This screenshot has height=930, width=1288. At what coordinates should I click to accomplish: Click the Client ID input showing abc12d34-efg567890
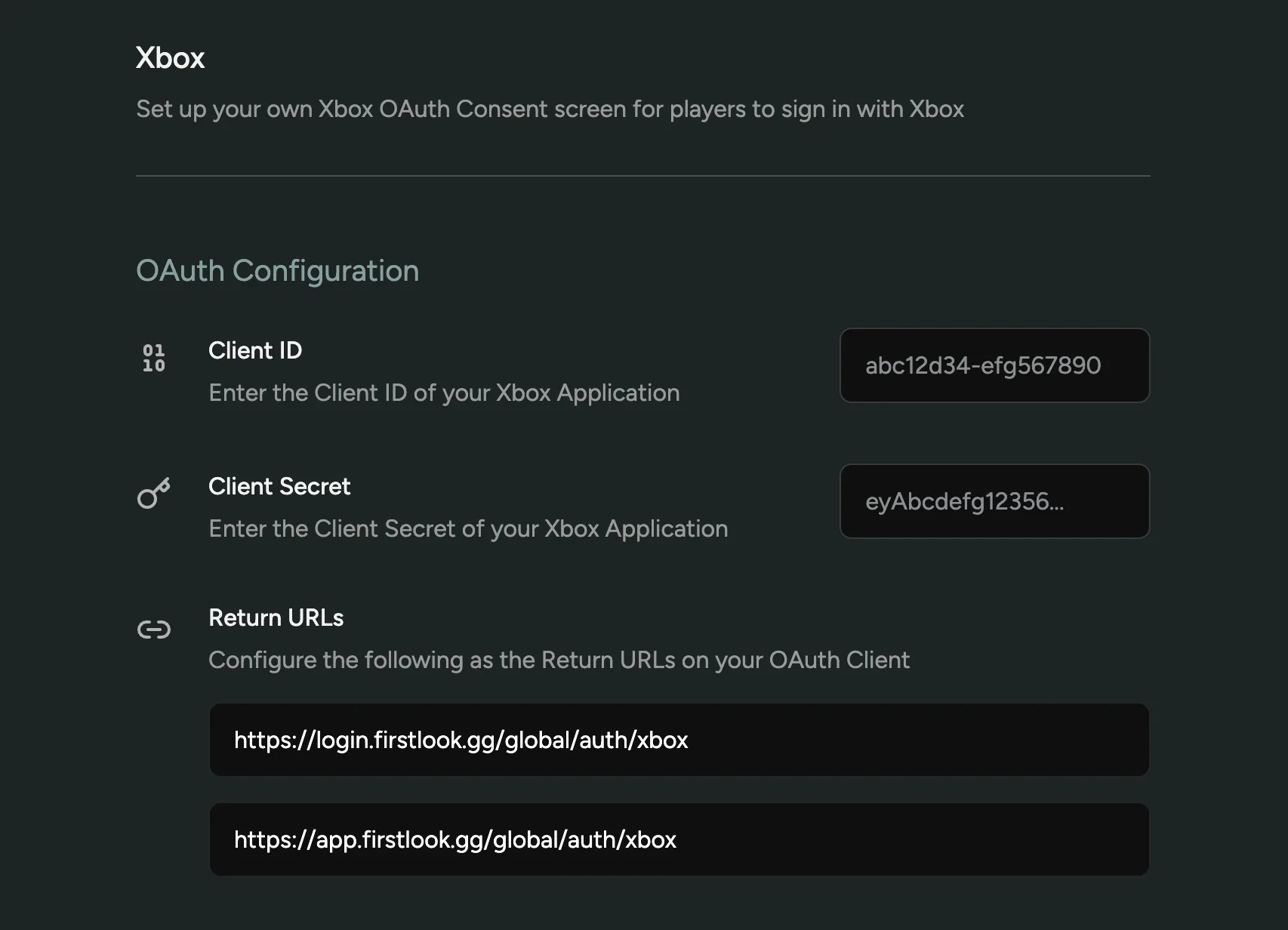click(x=994, y=365)
